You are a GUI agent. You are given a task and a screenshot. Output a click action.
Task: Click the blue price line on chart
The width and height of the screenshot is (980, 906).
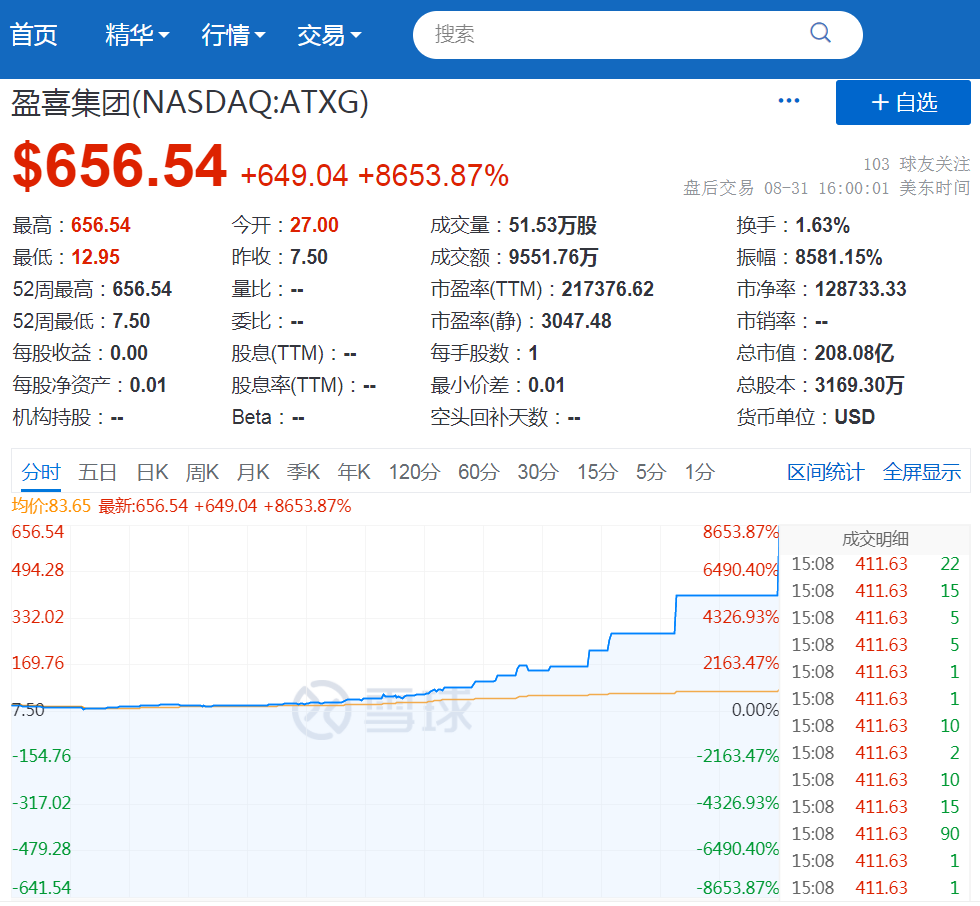640,632
